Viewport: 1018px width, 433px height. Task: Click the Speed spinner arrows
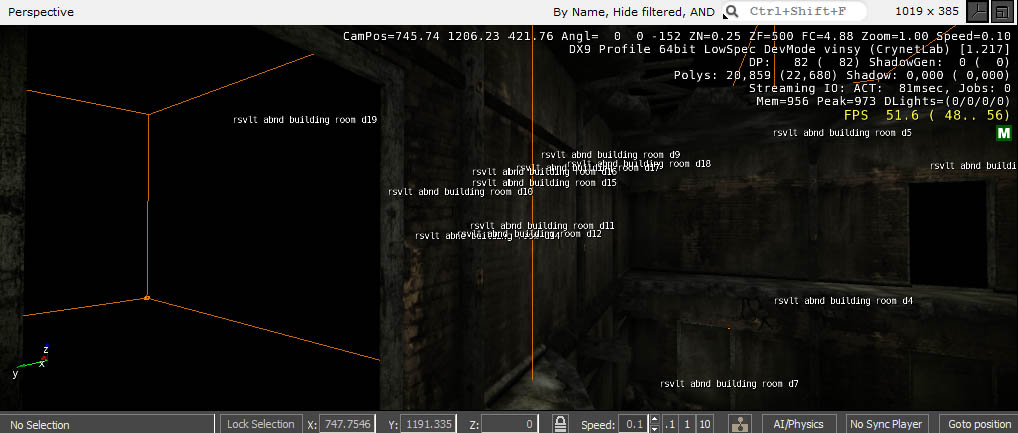(x=654, y=425)
